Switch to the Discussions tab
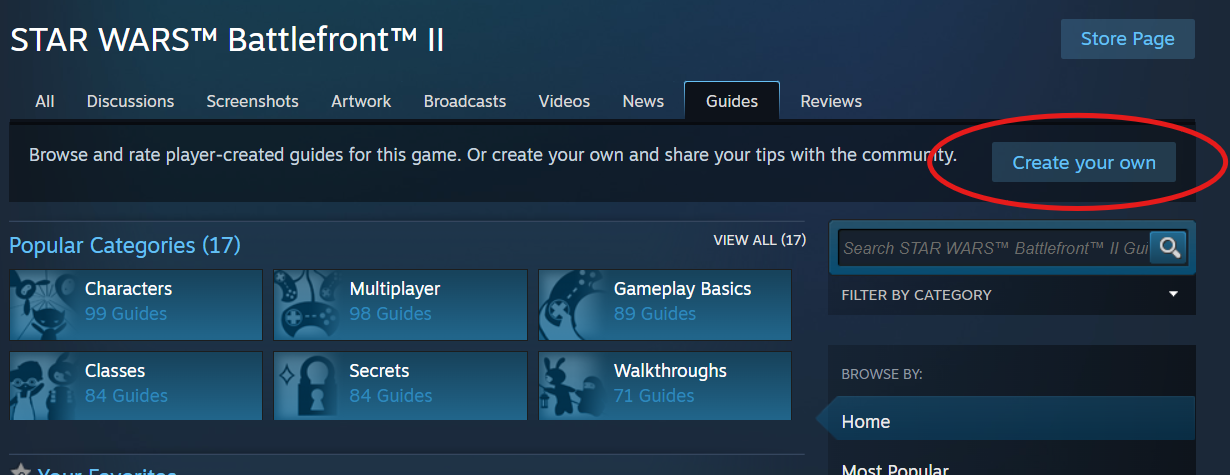The width and height of the screenshot is (1230, 475). click(x=130, y=101)
